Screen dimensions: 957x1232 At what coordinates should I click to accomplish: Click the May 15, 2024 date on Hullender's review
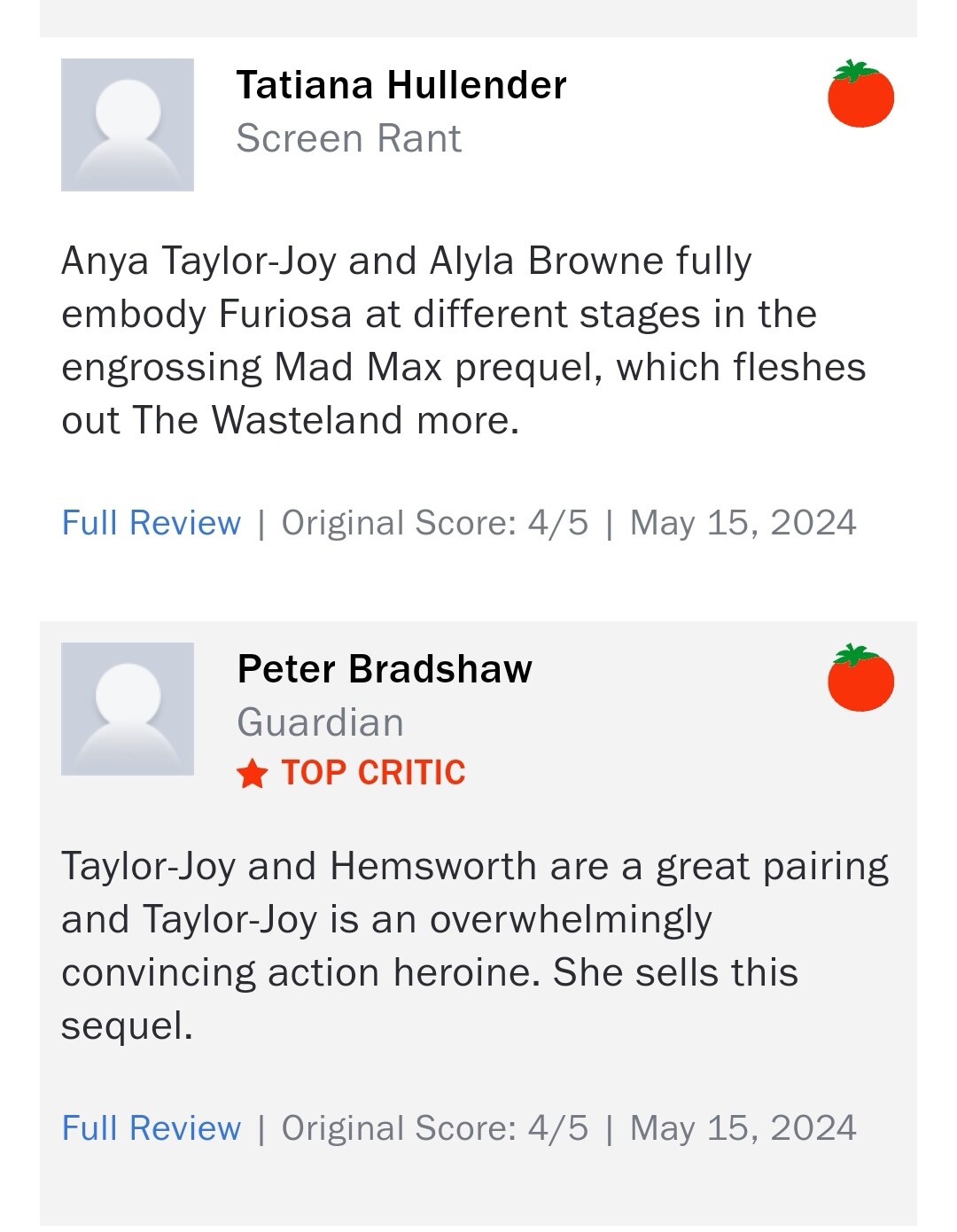pos(743,523)
